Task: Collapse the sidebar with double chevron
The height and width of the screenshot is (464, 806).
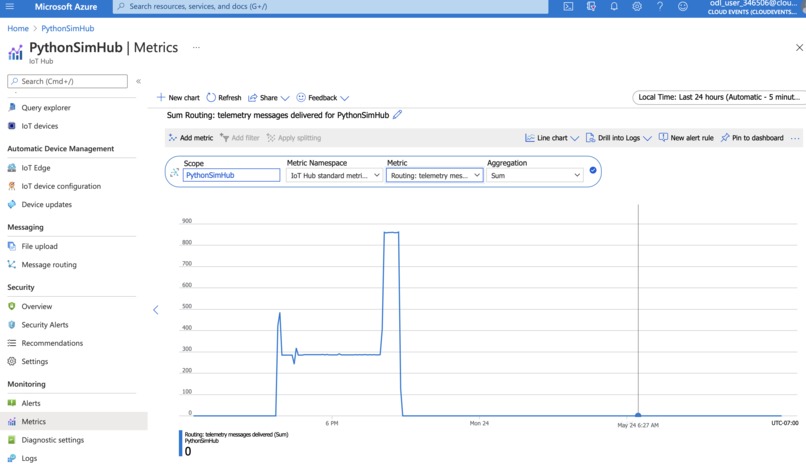Action: click(138, 81)
